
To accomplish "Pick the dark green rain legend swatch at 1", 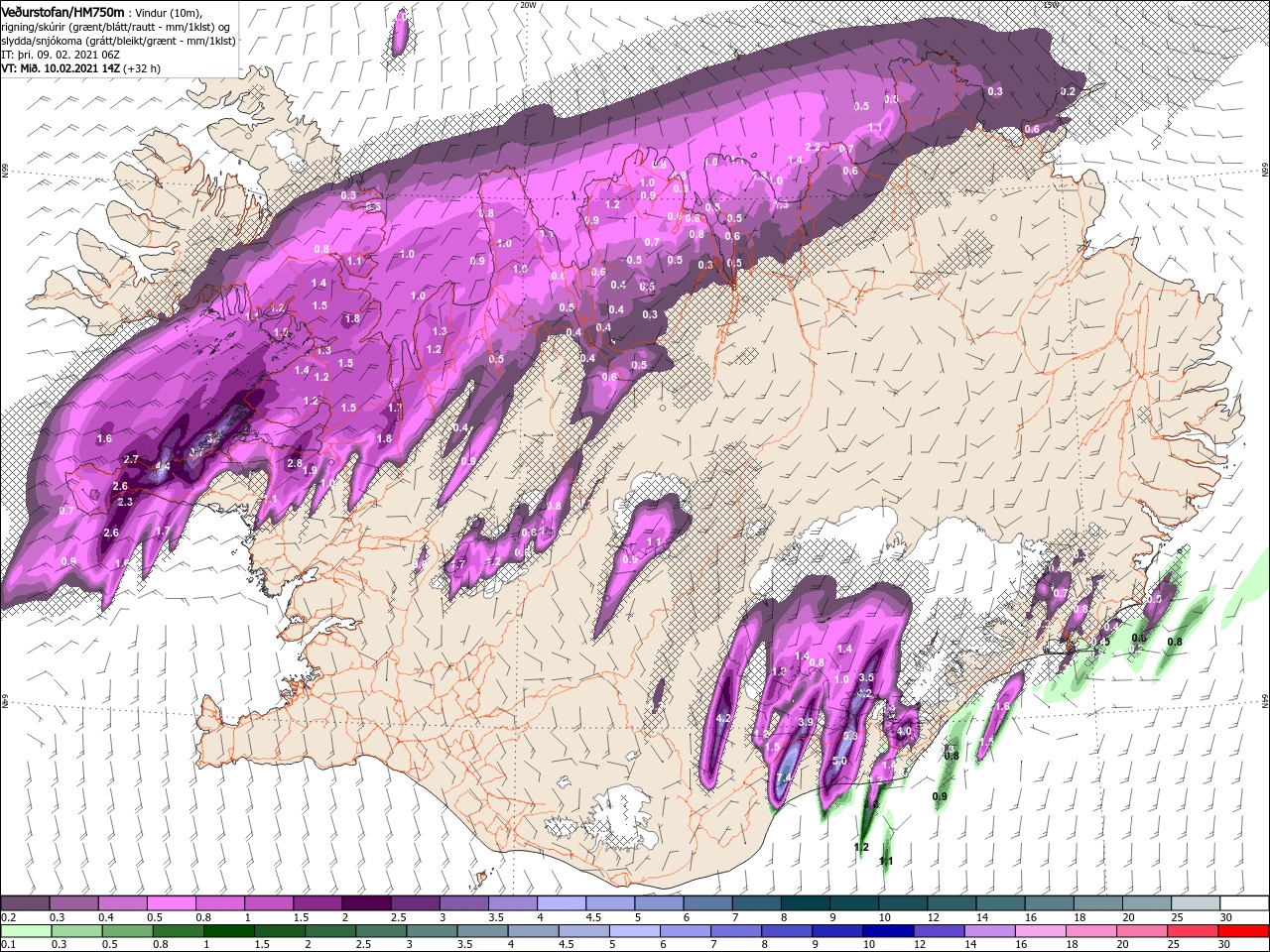I will click(x=228, y=931).
